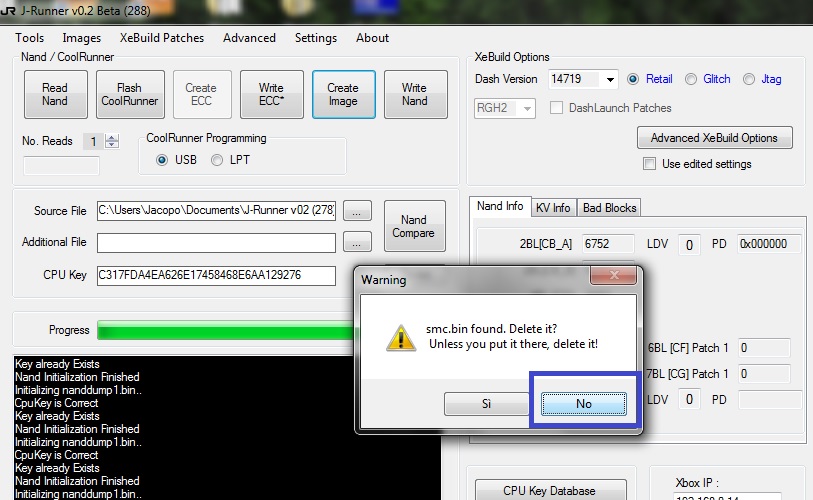Enable Use edited settings checkbox
The height and width of the screenshot is (500, 813).
(649, 164)
